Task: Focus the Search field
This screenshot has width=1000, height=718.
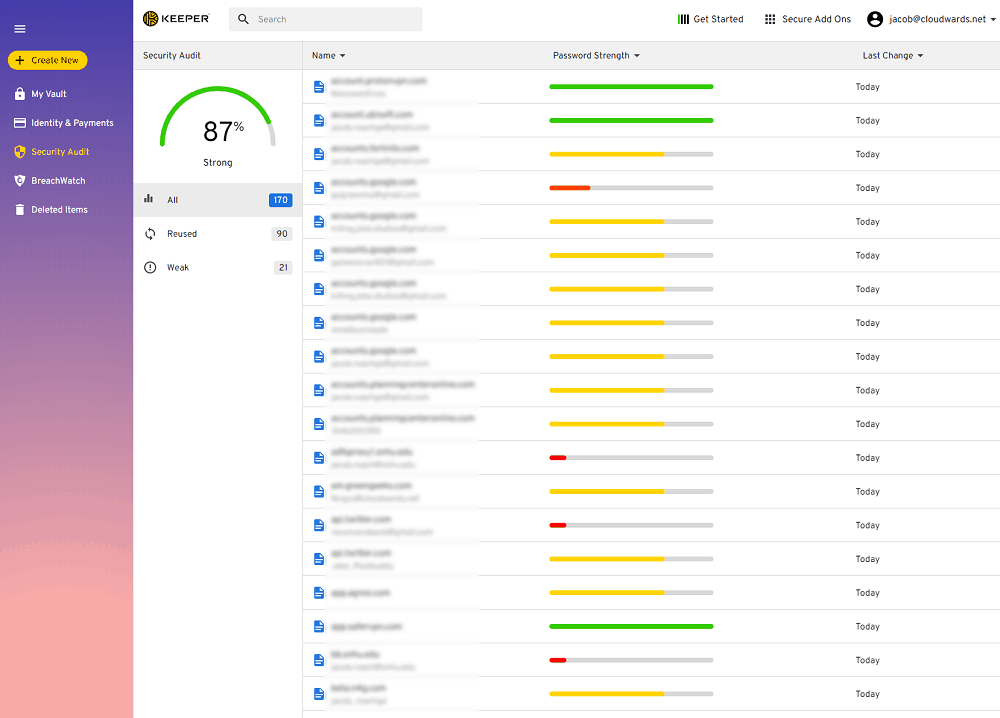Action: pyautogui.click(x=325, y=19)
